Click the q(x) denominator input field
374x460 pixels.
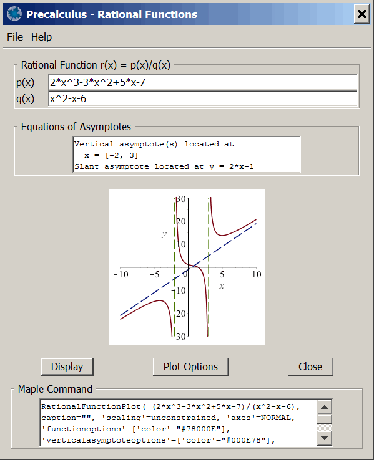(203, 99)
